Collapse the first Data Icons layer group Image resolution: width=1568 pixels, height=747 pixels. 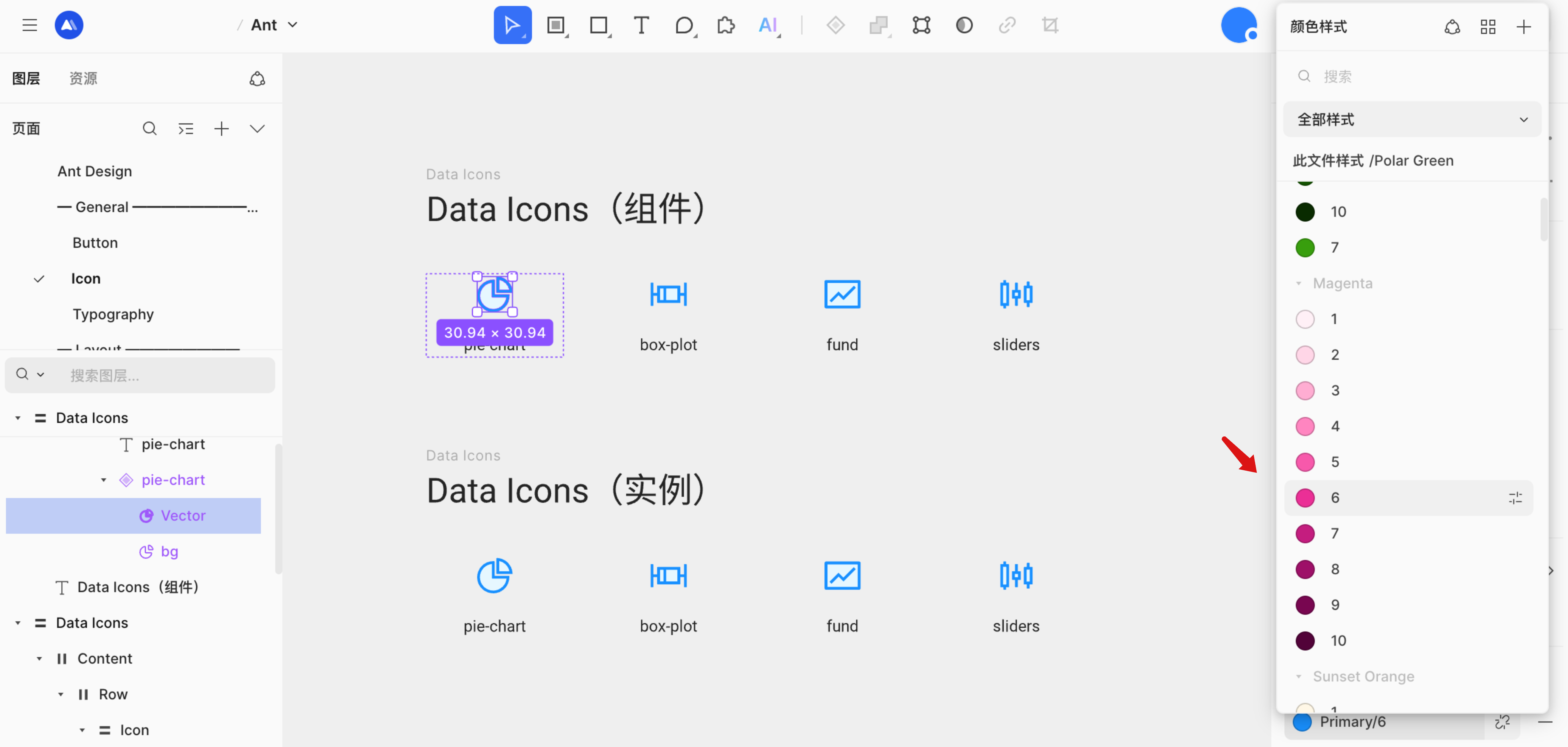(18, 418)
